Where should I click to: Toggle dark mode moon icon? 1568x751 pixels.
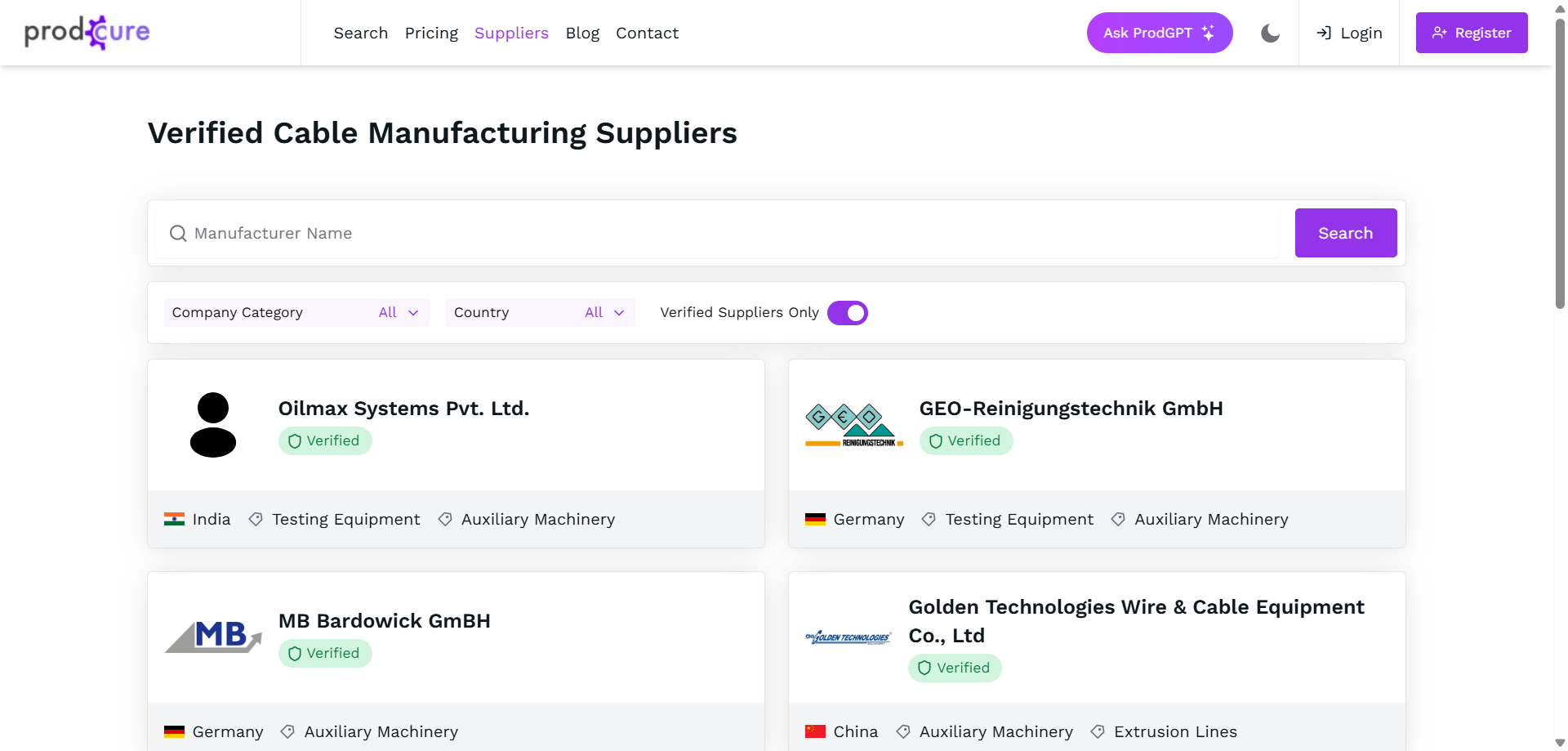(x=1270, y=33)
